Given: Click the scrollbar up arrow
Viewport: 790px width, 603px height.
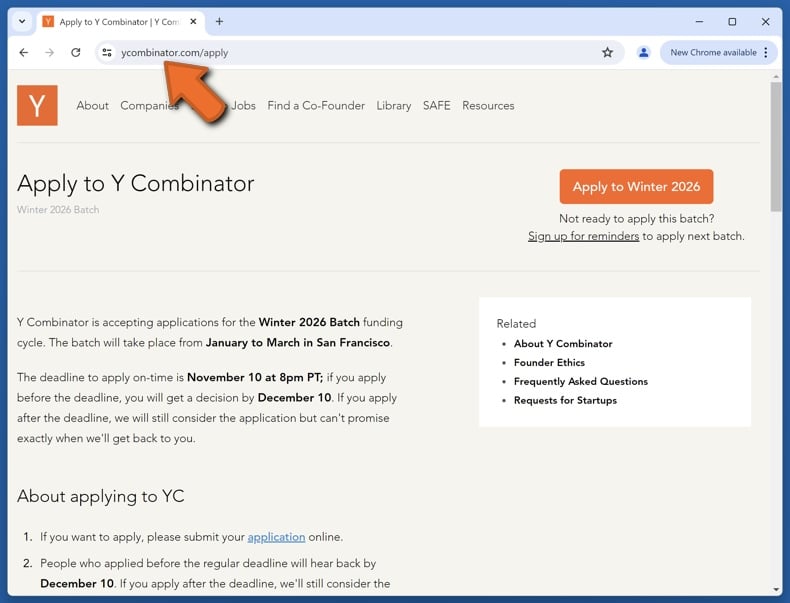Looking at the screenshot, I should point(776,77).
